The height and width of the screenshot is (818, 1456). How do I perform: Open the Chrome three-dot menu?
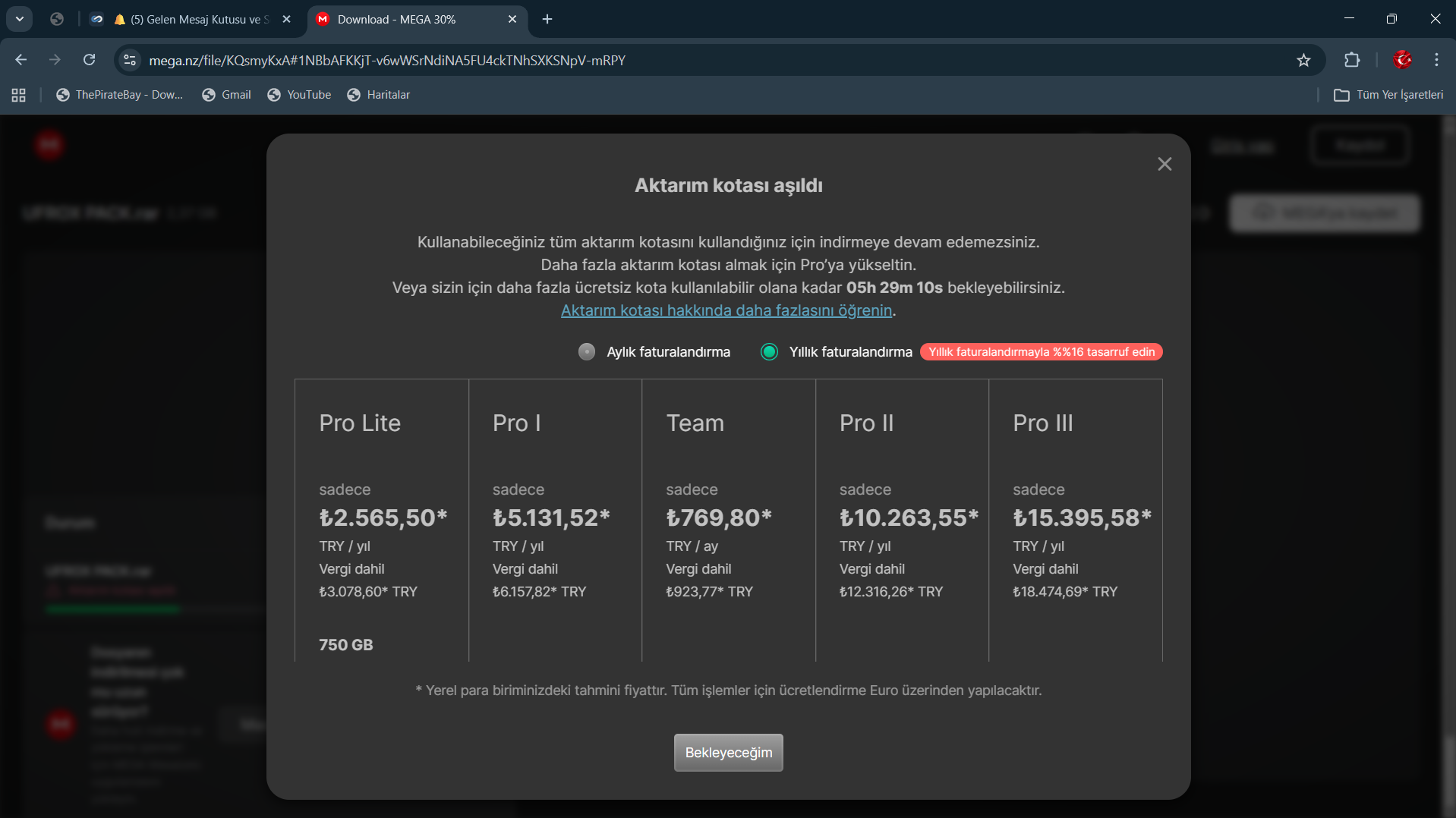1436,60
